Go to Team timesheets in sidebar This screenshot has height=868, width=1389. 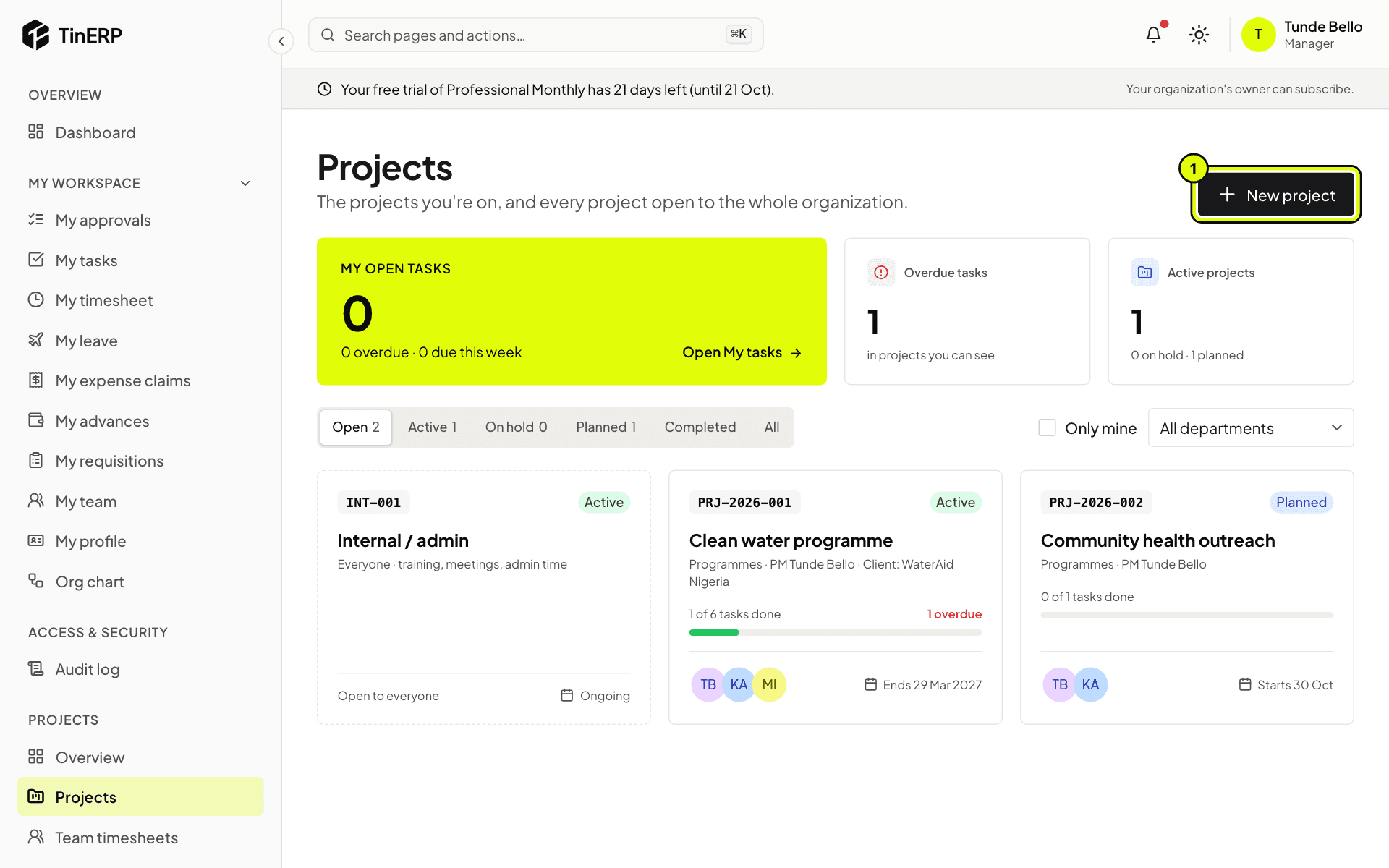[x=140, y=838]
